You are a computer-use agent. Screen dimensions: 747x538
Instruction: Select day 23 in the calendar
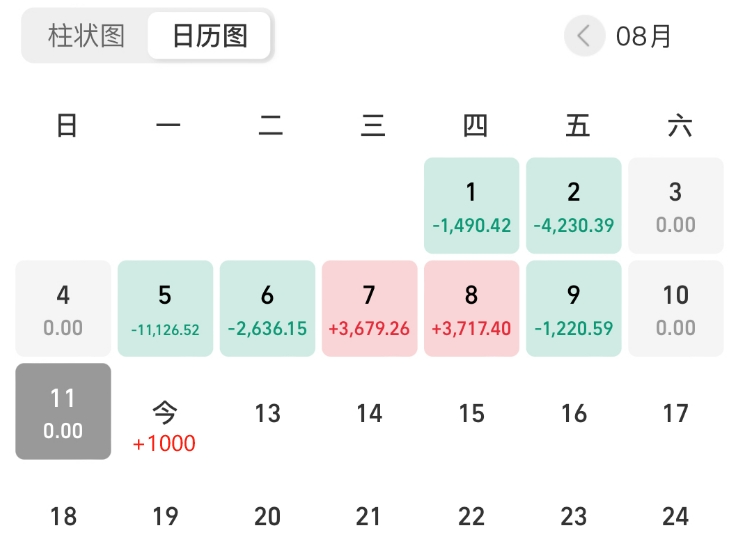click(x=574, y=516)
